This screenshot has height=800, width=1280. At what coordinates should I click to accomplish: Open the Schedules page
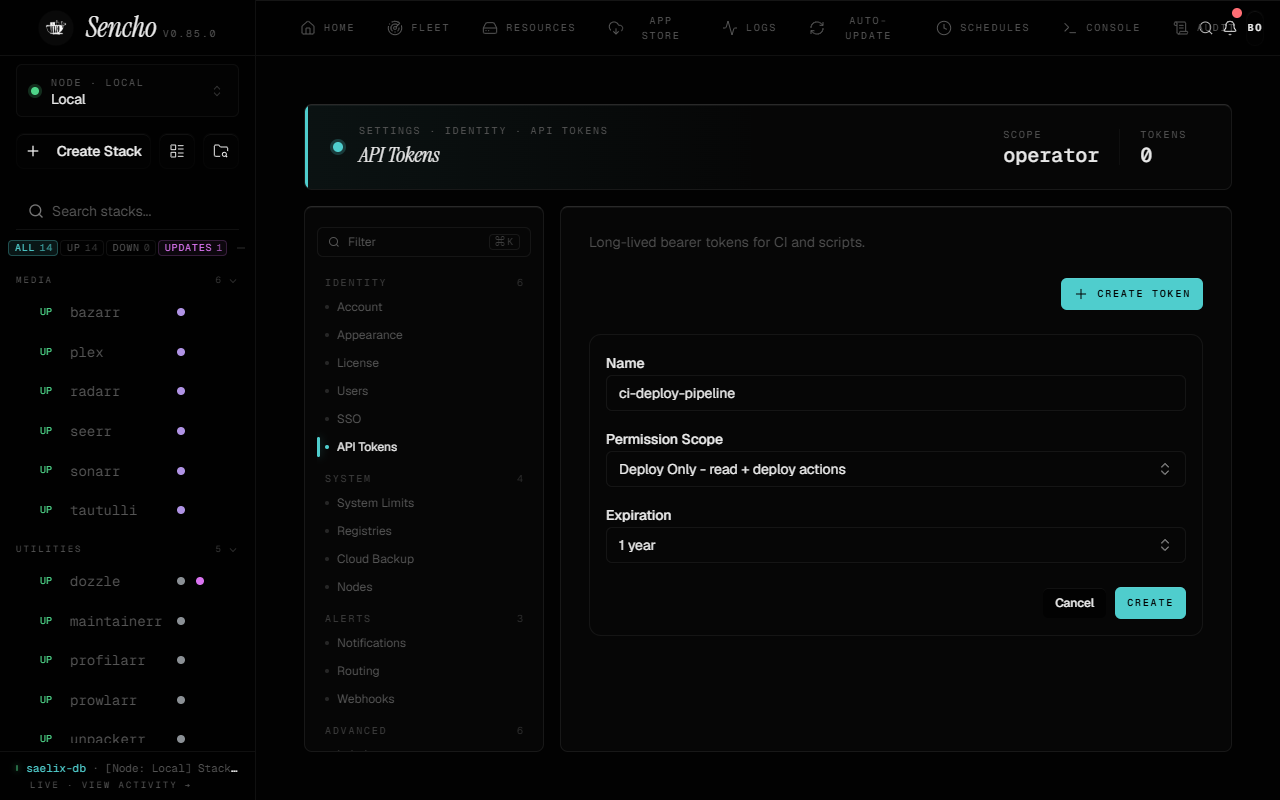click(983, 28)
